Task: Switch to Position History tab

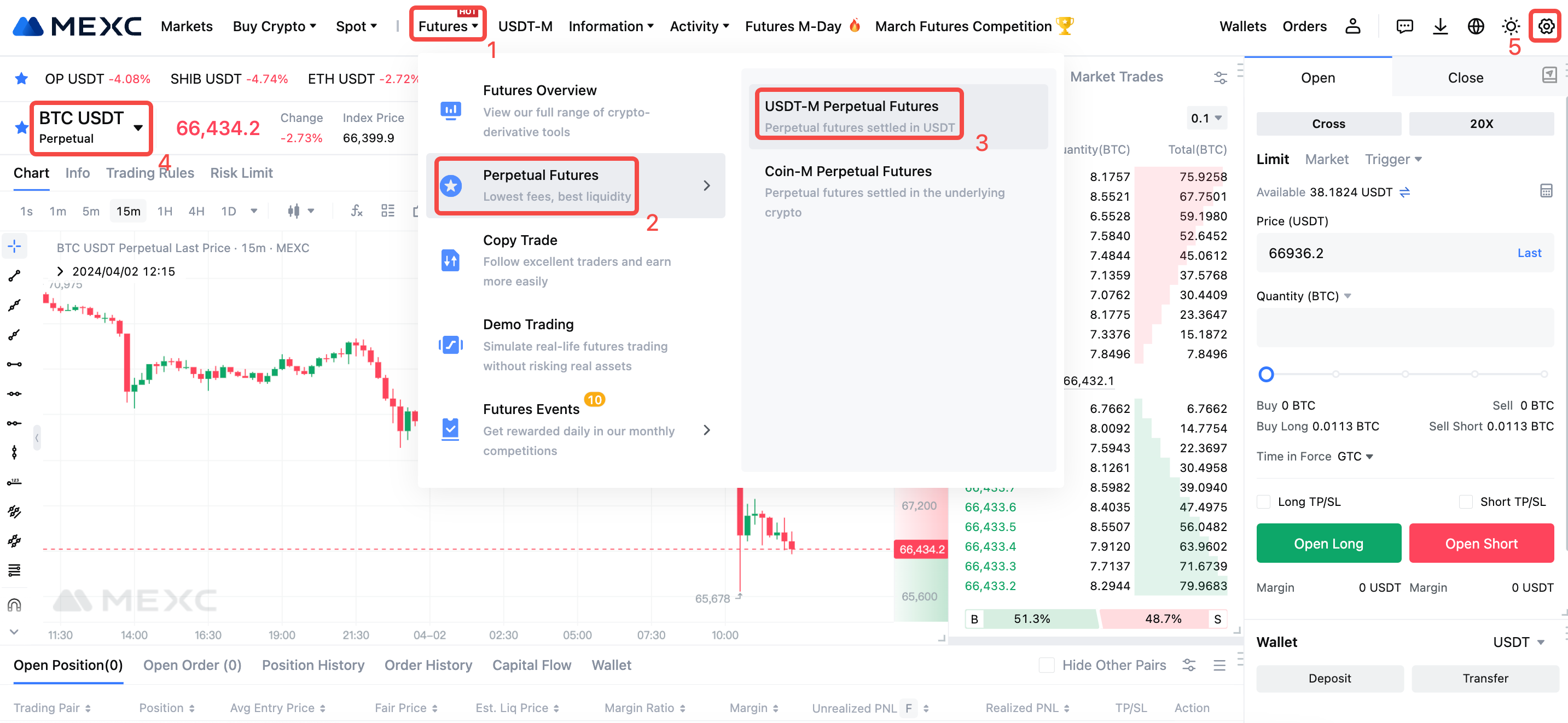Action: 313,665
